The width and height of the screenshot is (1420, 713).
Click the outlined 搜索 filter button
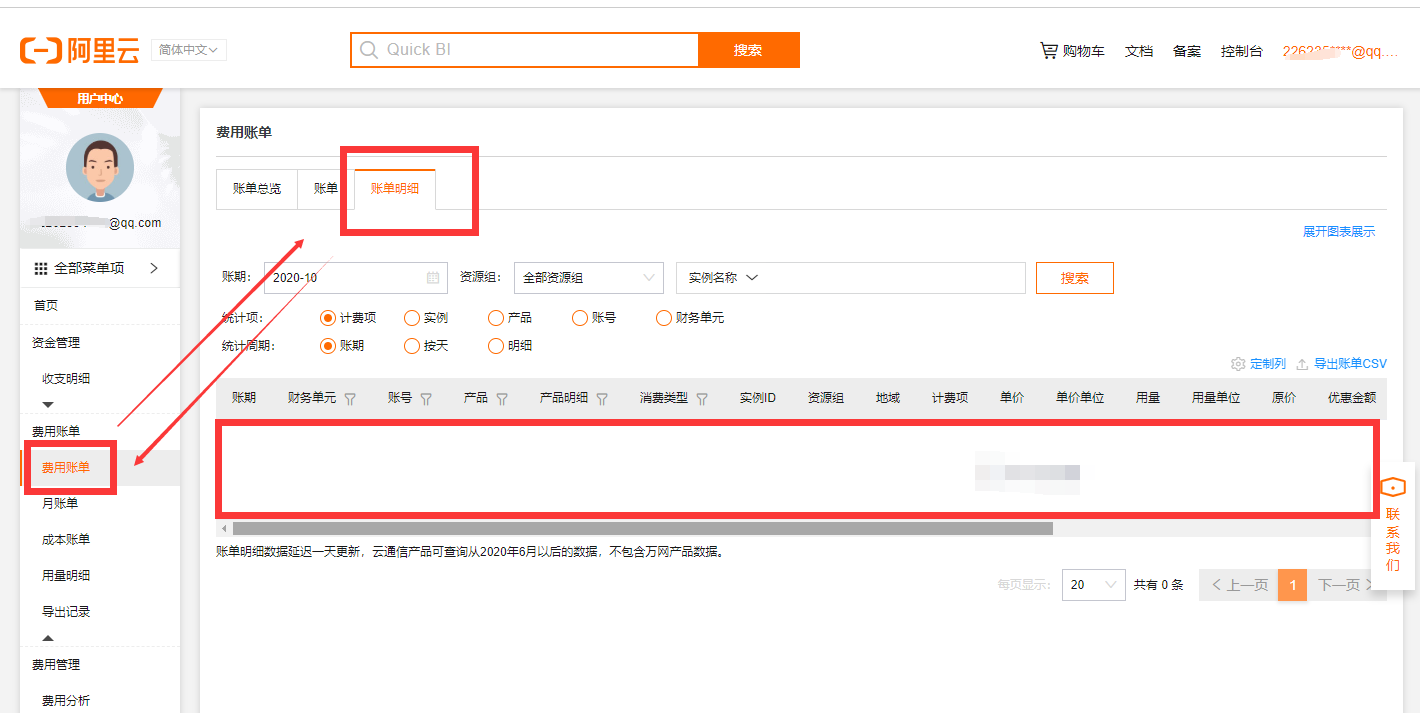click(1075, 278)
